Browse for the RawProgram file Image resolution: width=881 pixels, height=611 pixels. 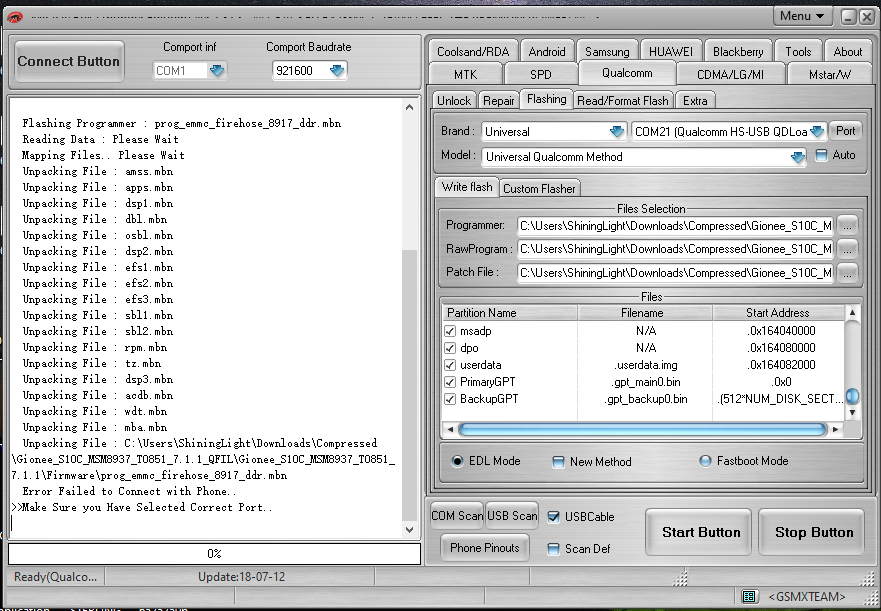pyautogui.click(x=847, y=249)
